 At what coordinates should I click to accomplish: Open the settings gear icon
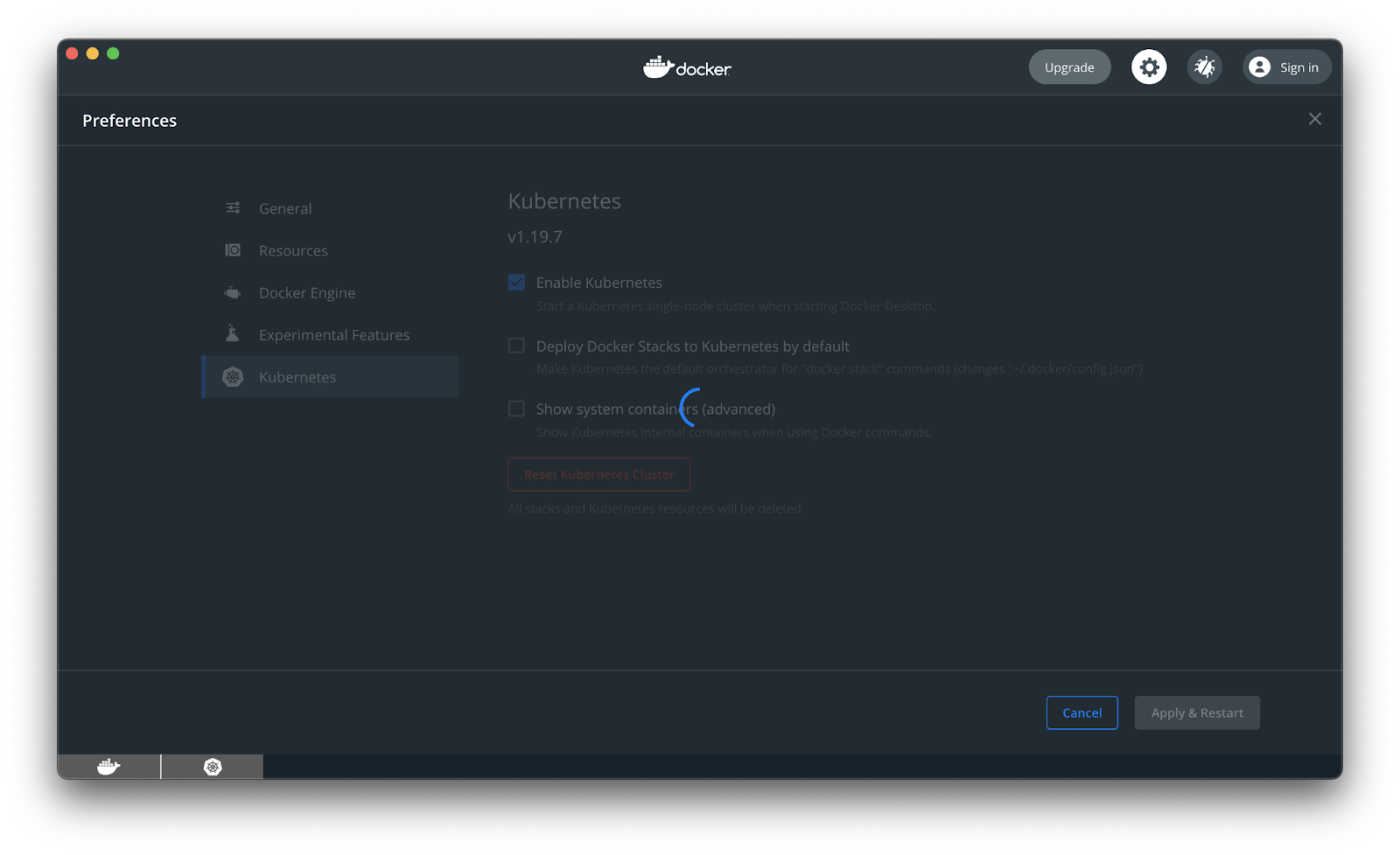click(x=1149, y=67)
